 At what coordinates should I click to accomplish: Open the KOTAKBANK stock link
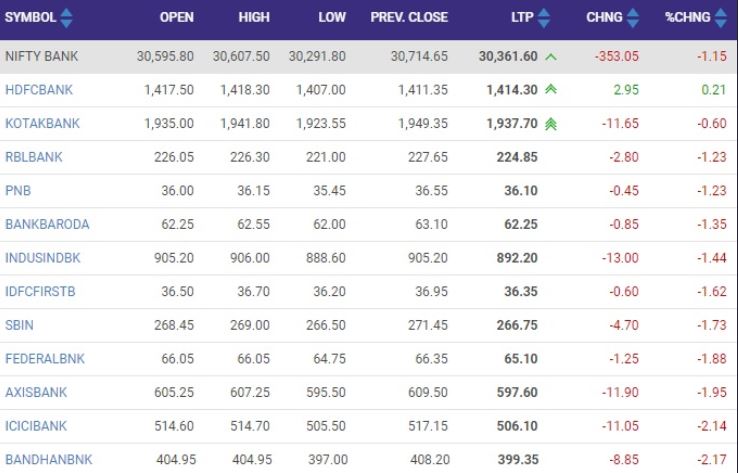point(42,124)
